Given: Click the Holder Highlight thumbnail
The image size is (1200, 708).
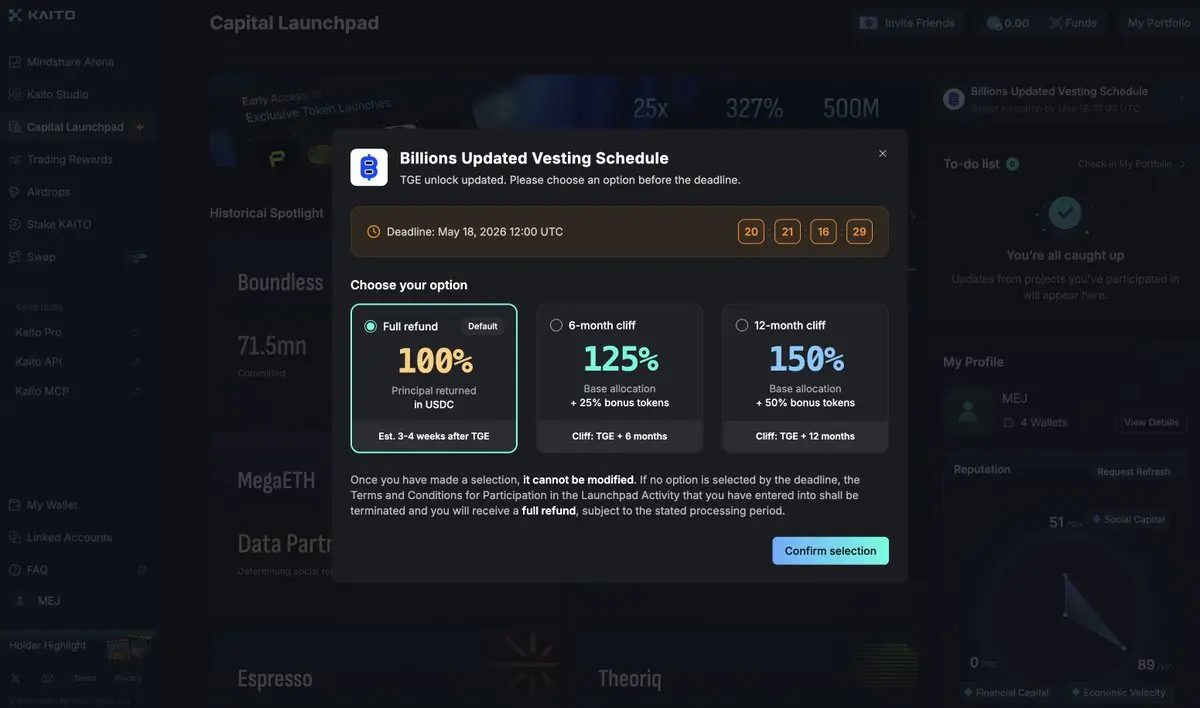Looking at the screenshot, I should (130, 648).
